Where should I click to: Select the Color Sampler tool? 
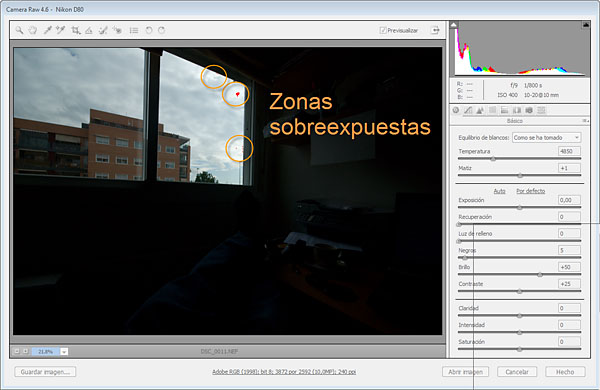coord(60,30)
